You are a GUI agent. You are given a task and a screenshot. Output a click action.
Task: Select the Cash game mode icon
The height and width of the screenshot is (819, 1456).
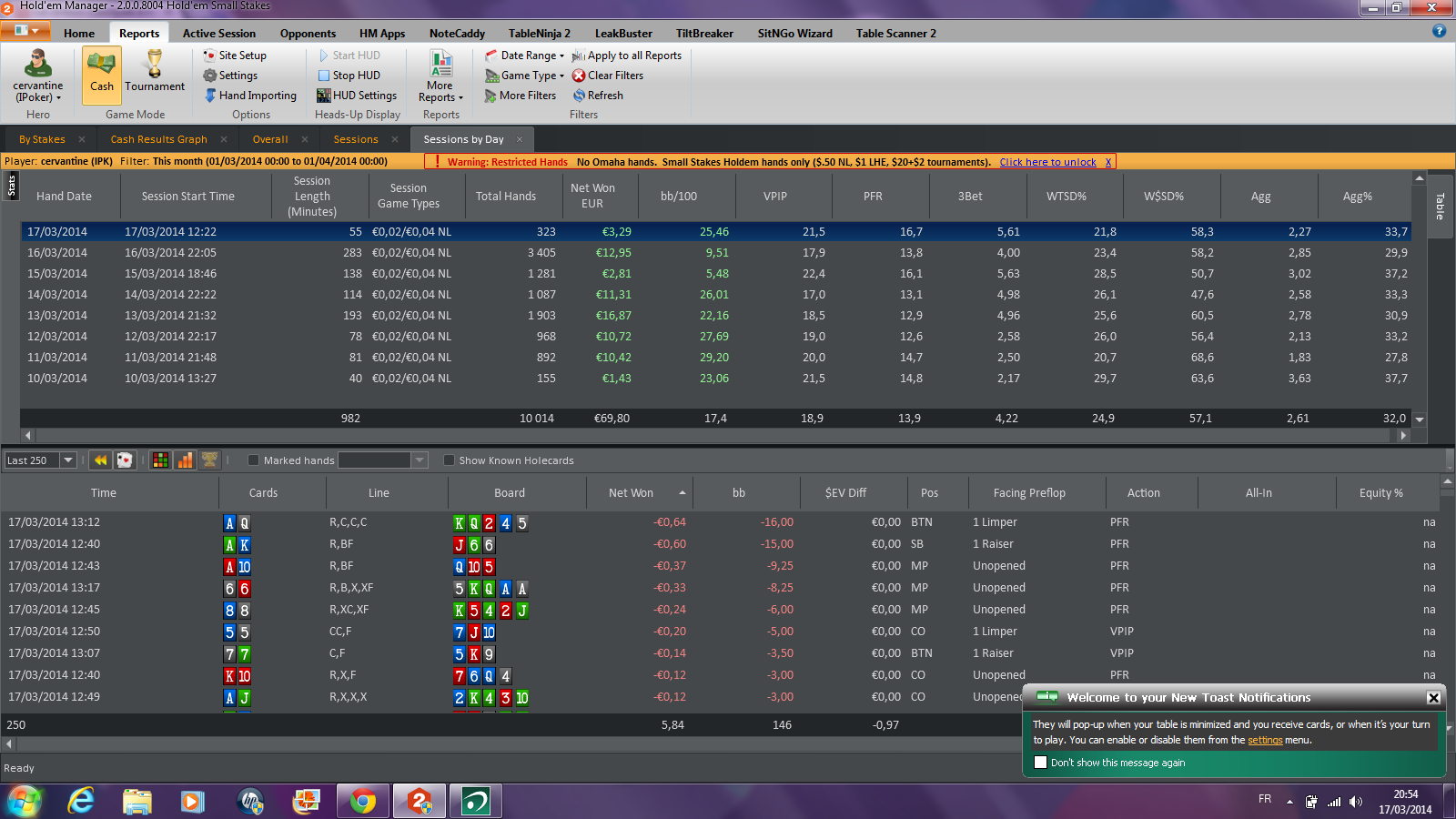(102, 75)
